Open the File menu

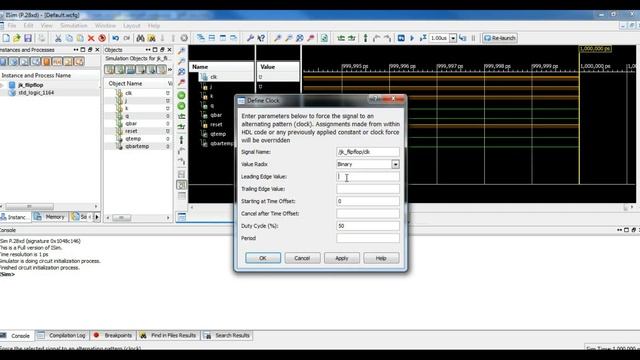pyautogui.click(x=12, y=25)
